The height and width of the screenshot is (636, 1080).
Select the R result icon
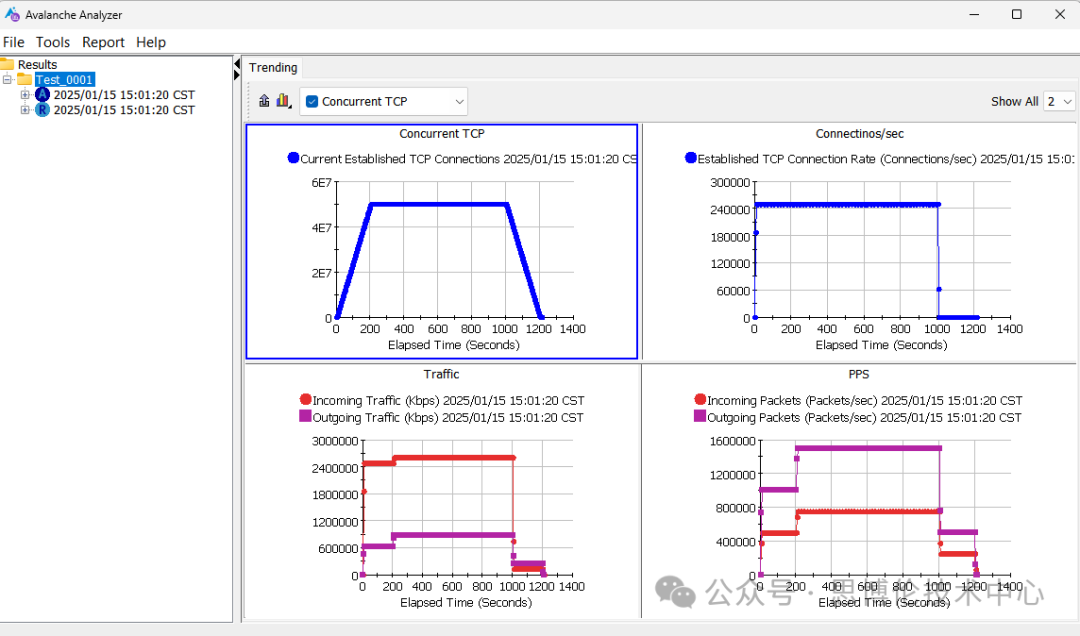pyautogui.click(x=42, y=110)
